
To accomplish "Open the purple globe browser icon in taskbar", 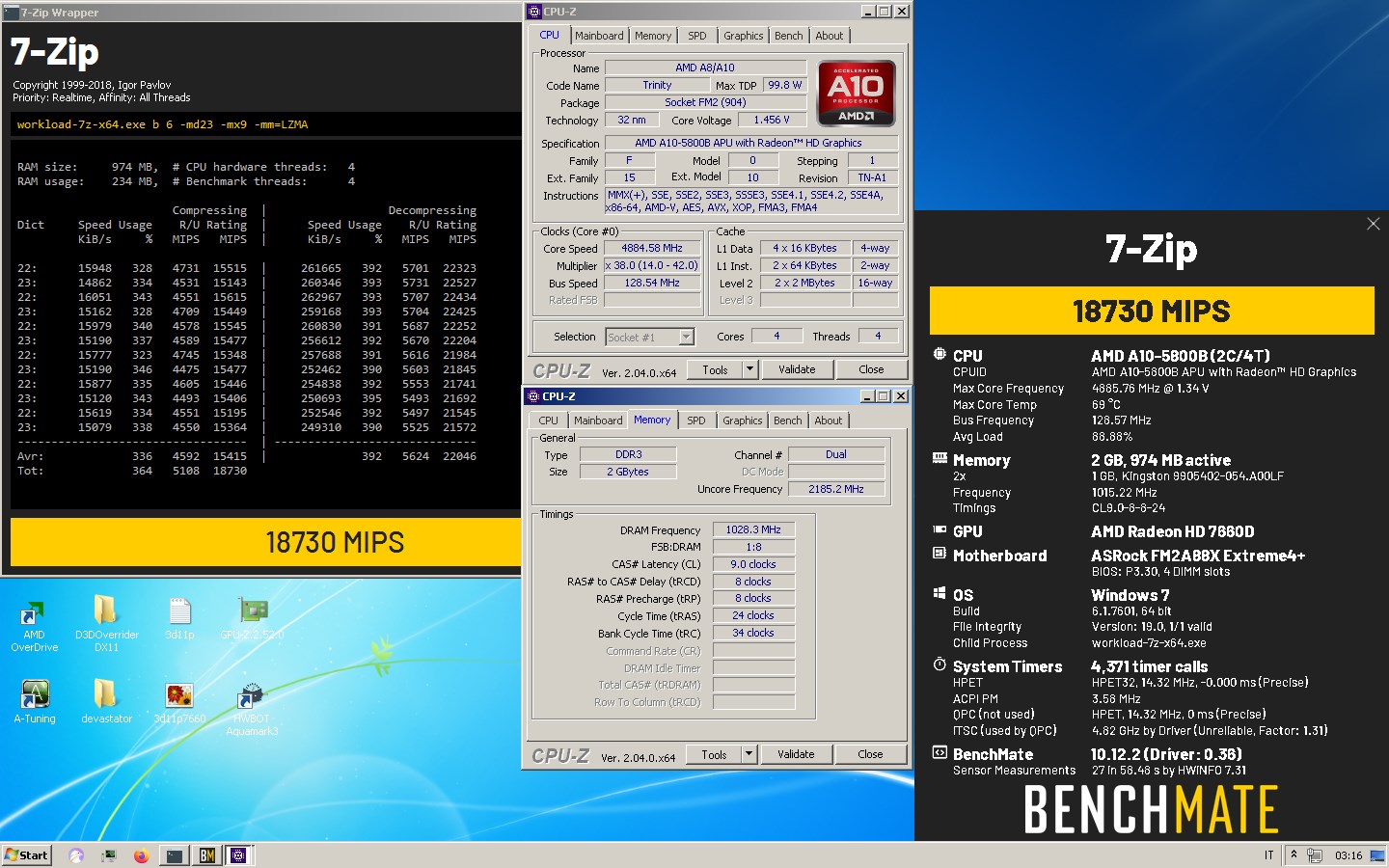I will (76, 854).
